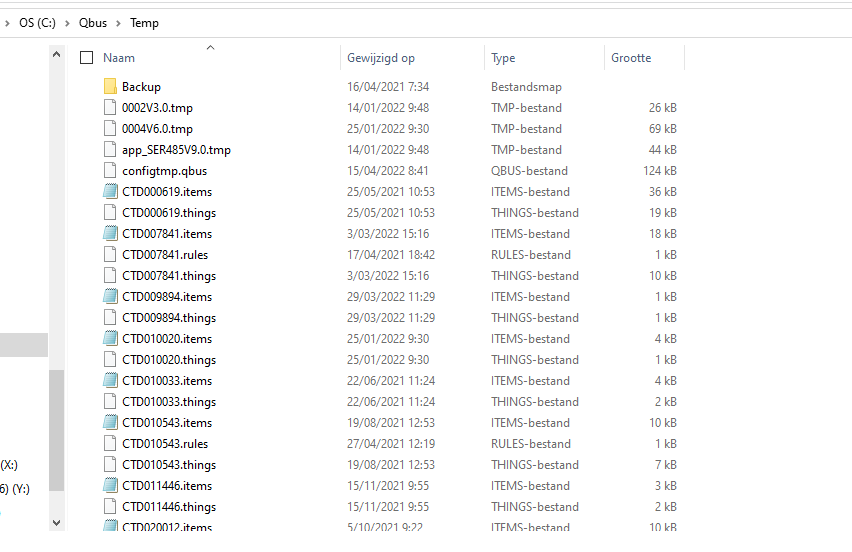Image resolution: width=852 pixels, height=552 pixels.
Task: Select the CTD010543.items notepad icon
Action: click(x=110, y=423)
